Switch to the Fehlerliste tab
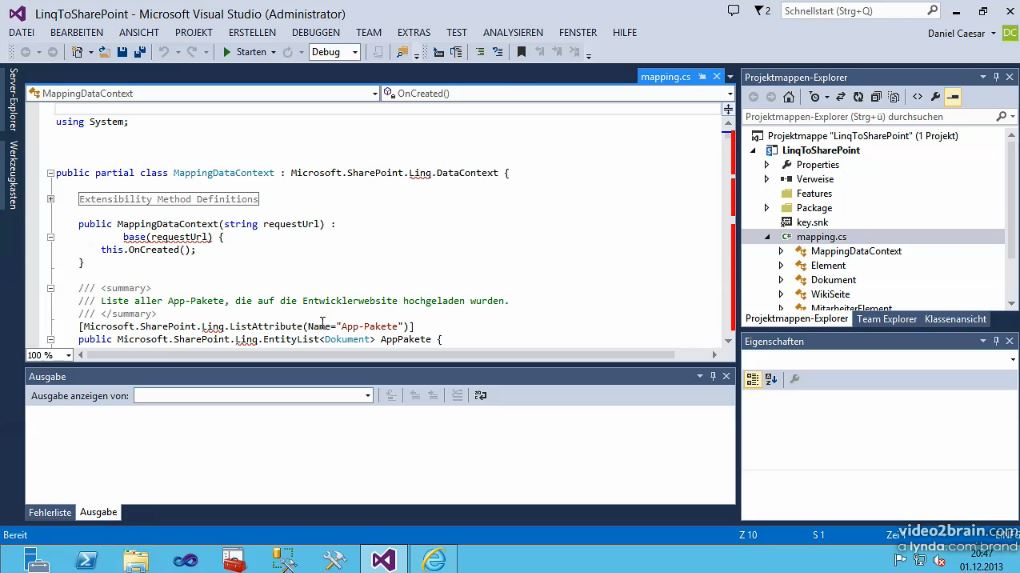Viewport: 1020px width, 573px height. [49, 513]
